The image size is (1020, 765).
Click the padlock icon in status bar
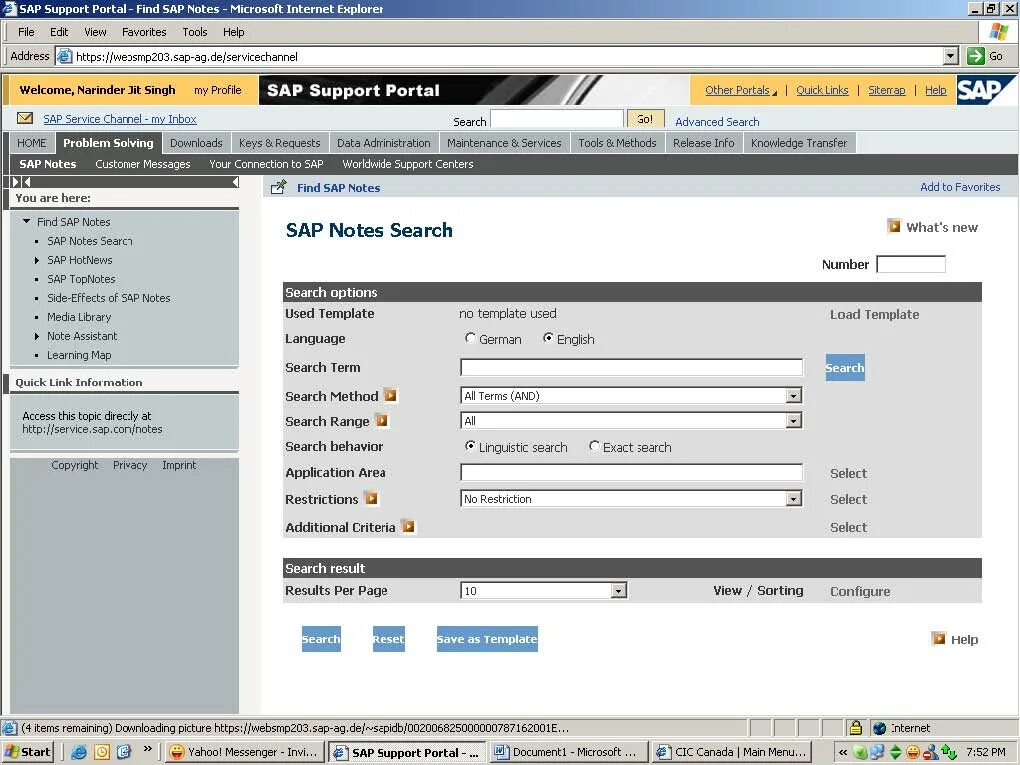pyautogui.click(x=856, y=727)
